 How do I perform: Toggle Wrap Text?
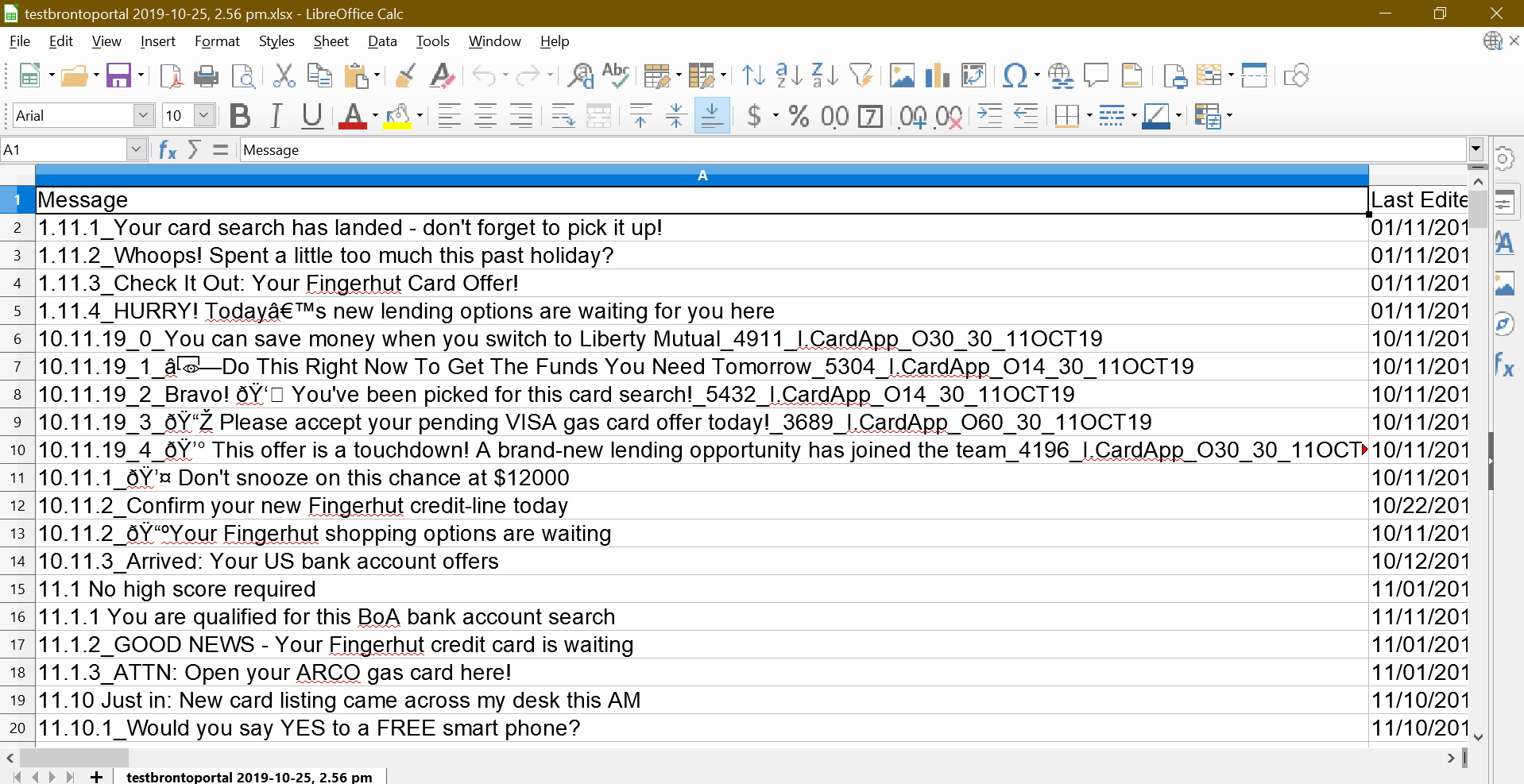pos(563,116)
